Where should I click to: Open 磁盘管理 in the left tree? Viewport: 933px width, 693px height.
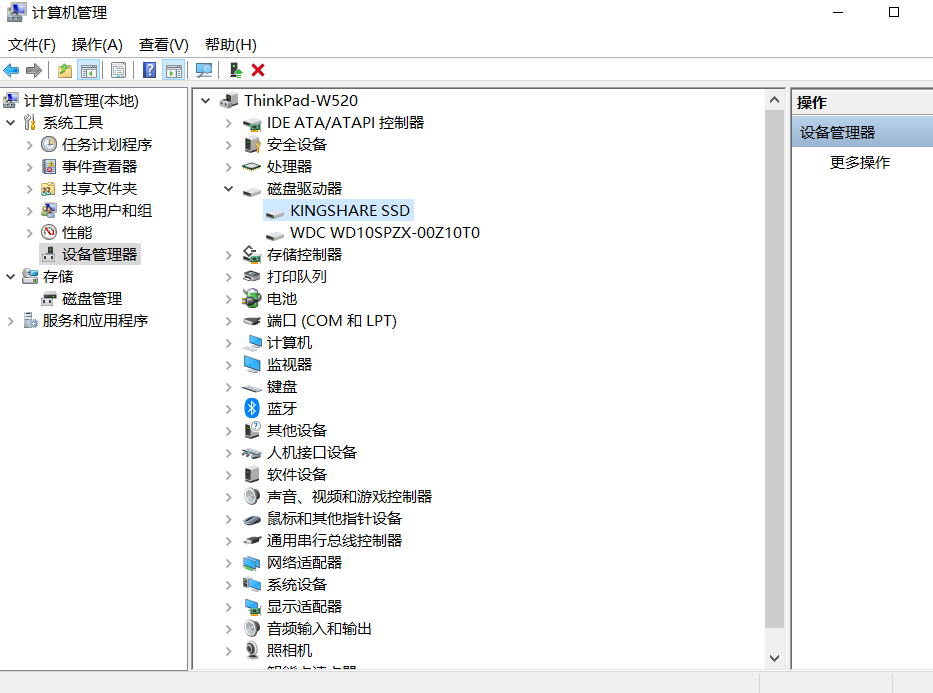tap(92, 299)
